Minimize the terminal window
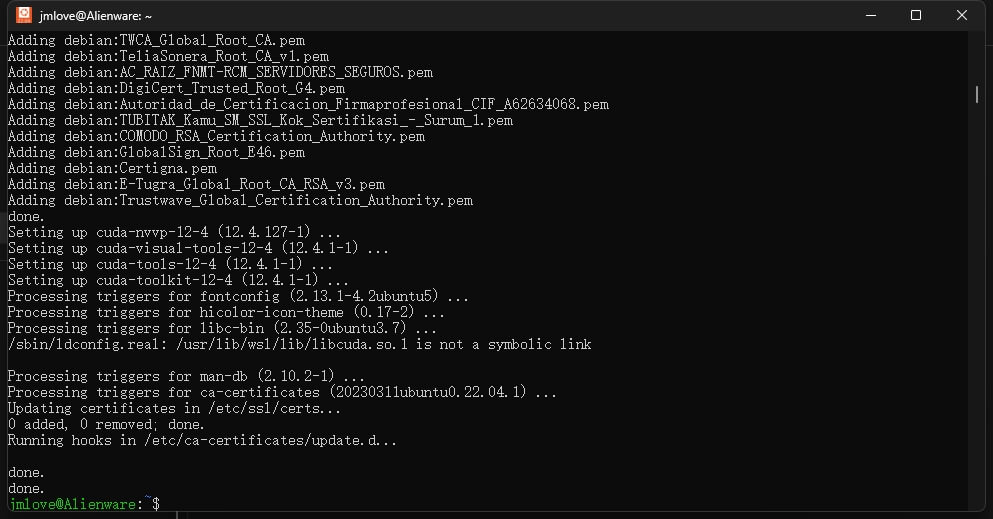 [871, 15]
